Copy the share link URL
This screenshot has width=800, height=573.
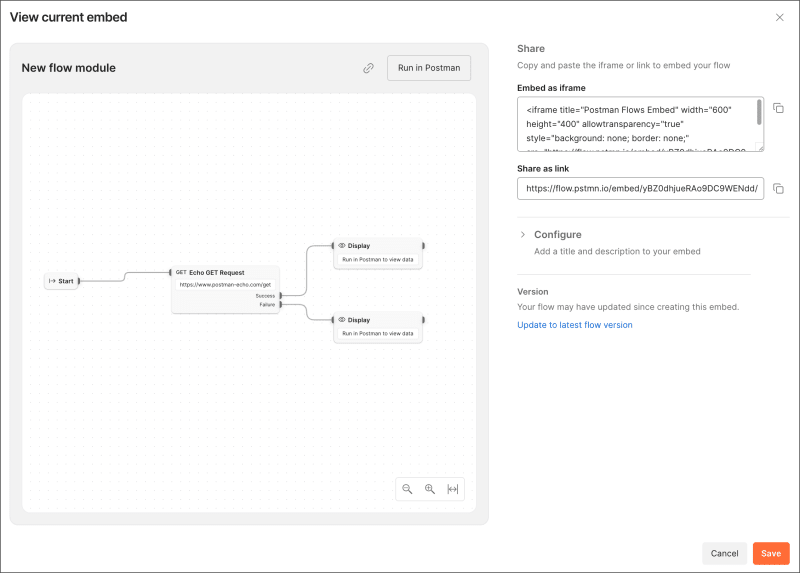[x=778, y=188]
